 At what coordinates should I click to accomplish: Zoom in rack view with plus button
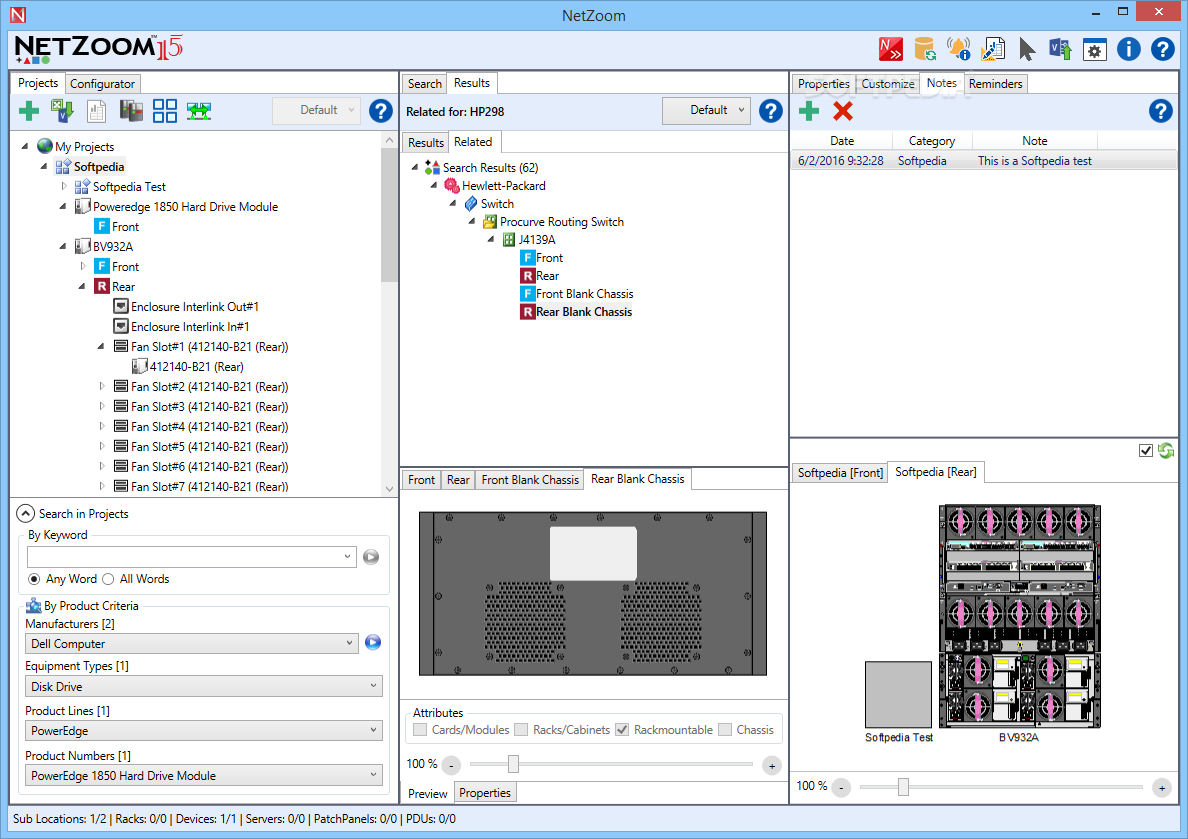(x=1161, y=787)
